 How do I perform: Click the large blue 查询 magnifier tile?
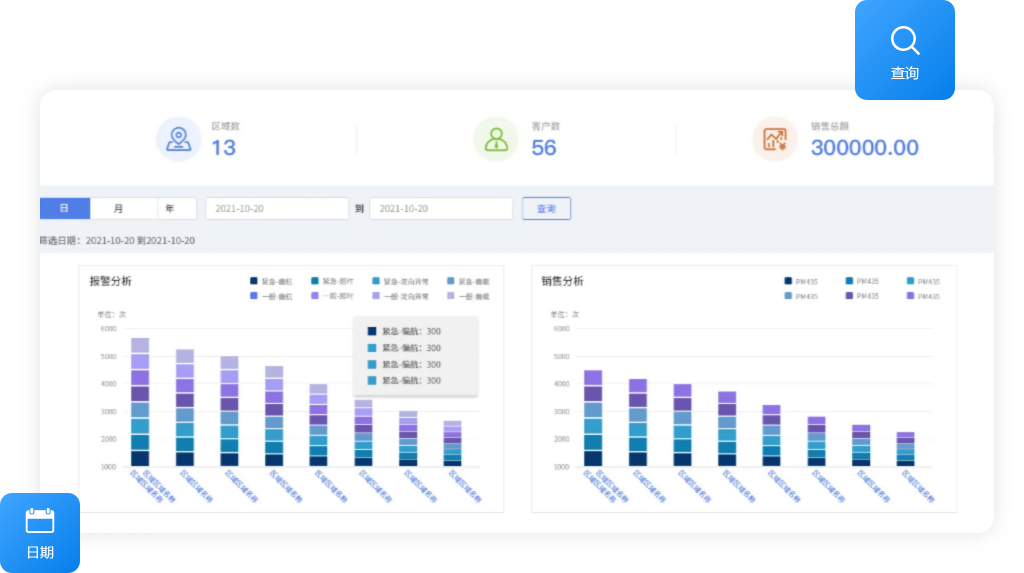pyautogui.click(x=904, y=50)
